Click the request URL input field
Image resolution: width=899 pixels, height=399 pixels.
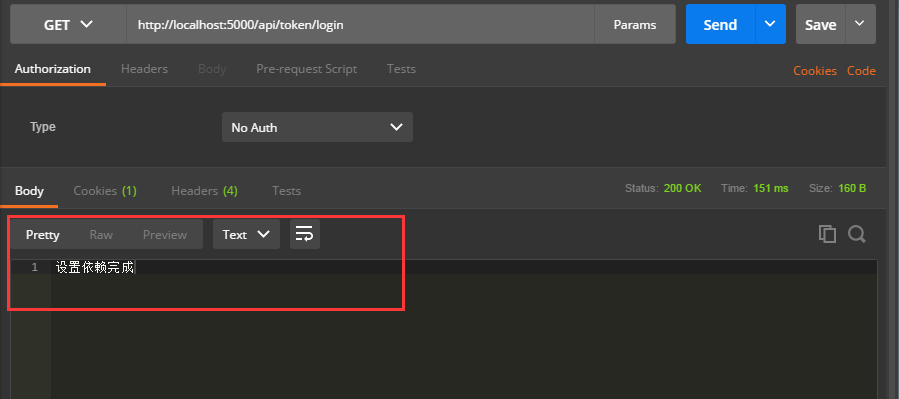pyautogui.click(x=361, y=25)
